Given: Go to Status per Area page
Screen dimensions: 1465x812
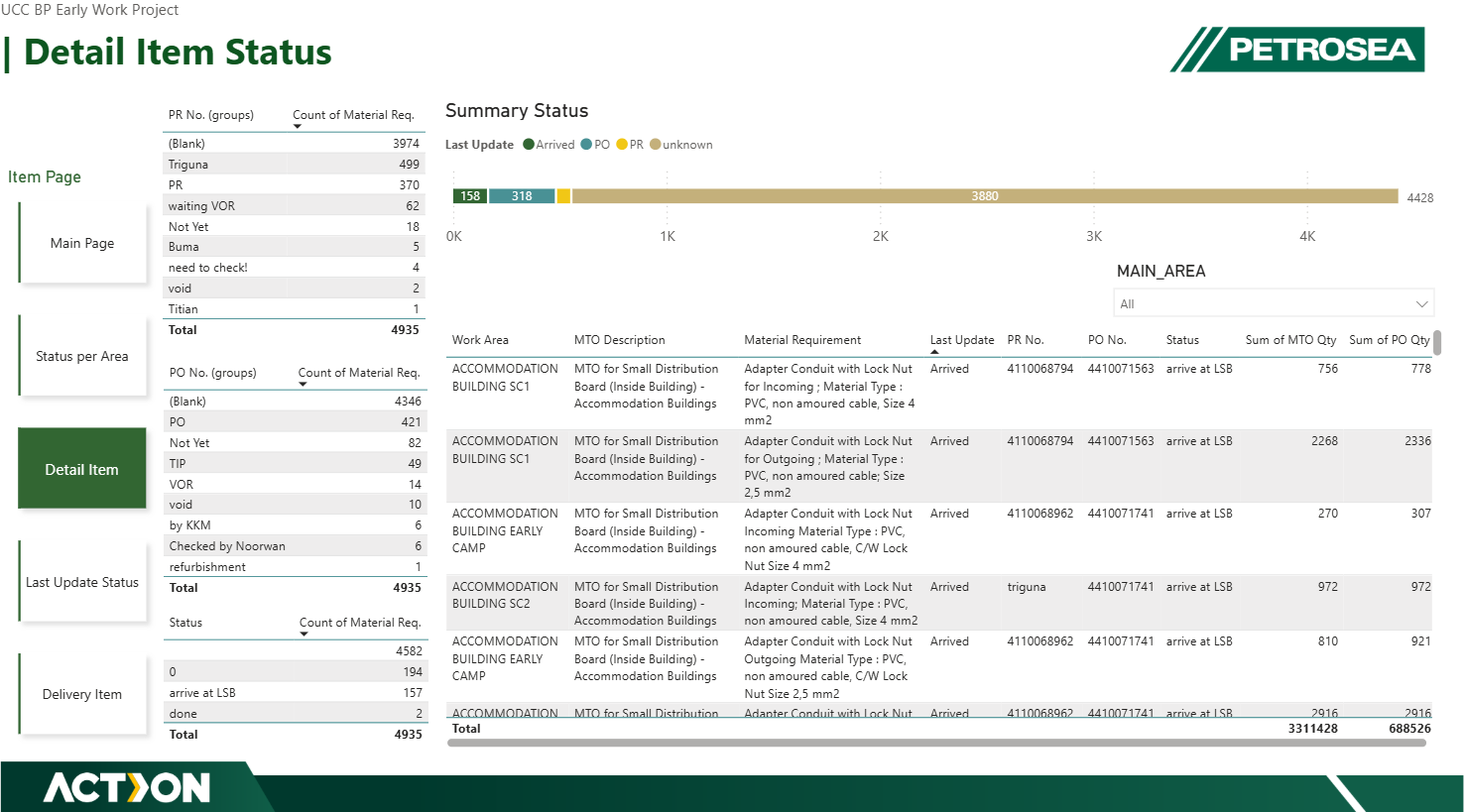Looking at the screenshot, I should coord(82,356).
